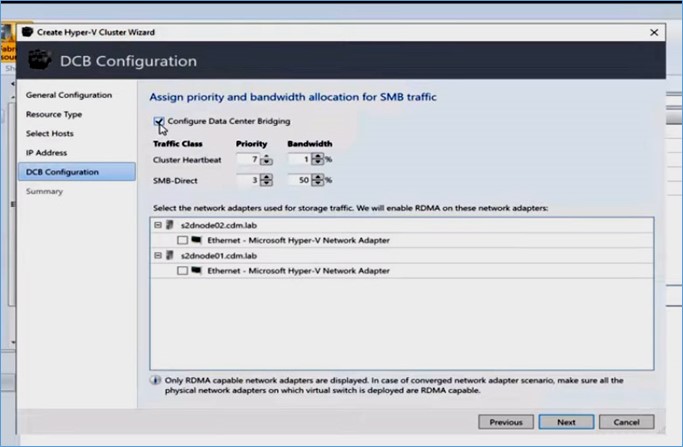Click the SMB-Direct bandwidth spinner arrows
This screenshot has height=447, width=683.
pos(318,180)
